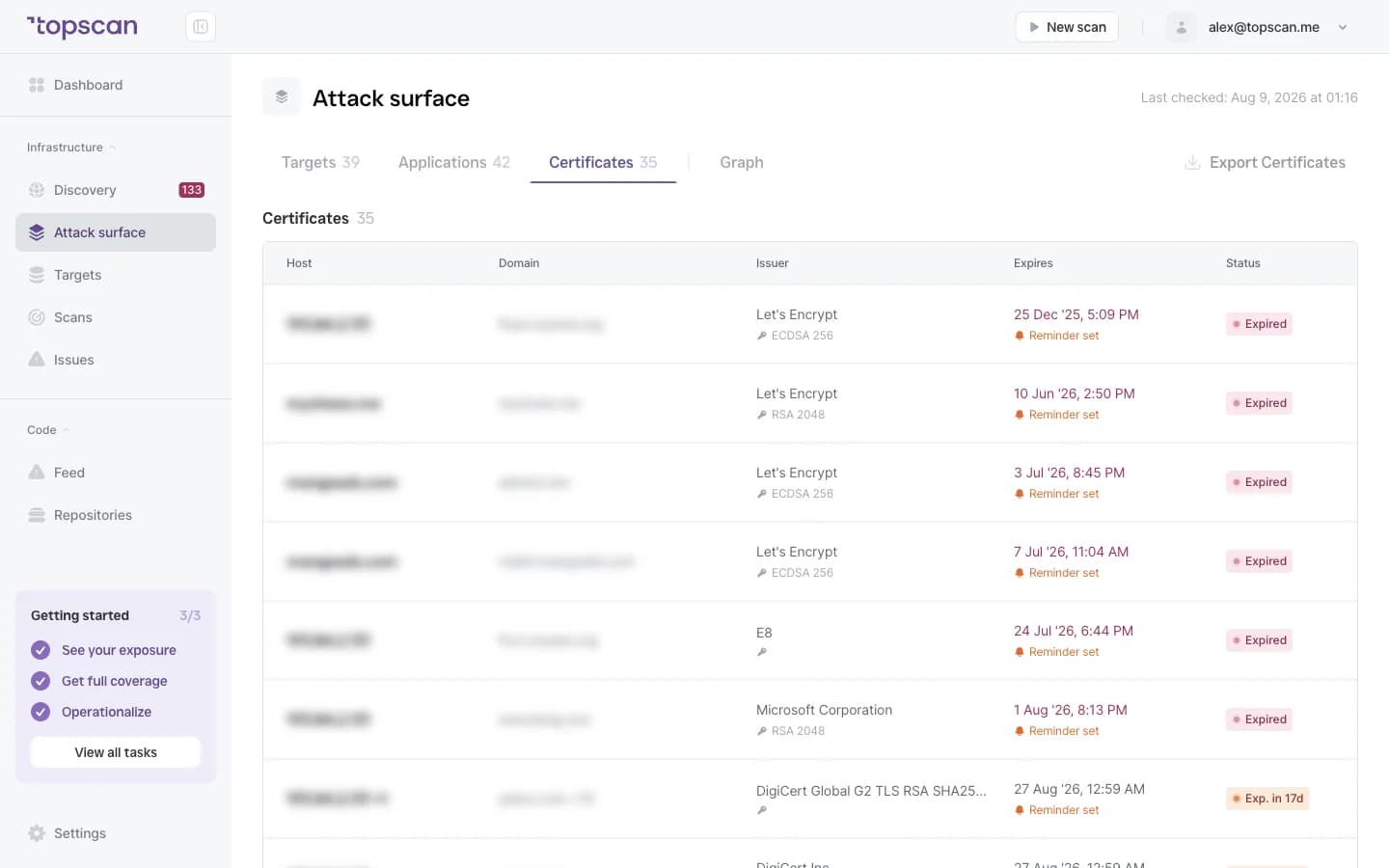Open the Dashboard page icon
1389x868 pixels.
[37, 85]
